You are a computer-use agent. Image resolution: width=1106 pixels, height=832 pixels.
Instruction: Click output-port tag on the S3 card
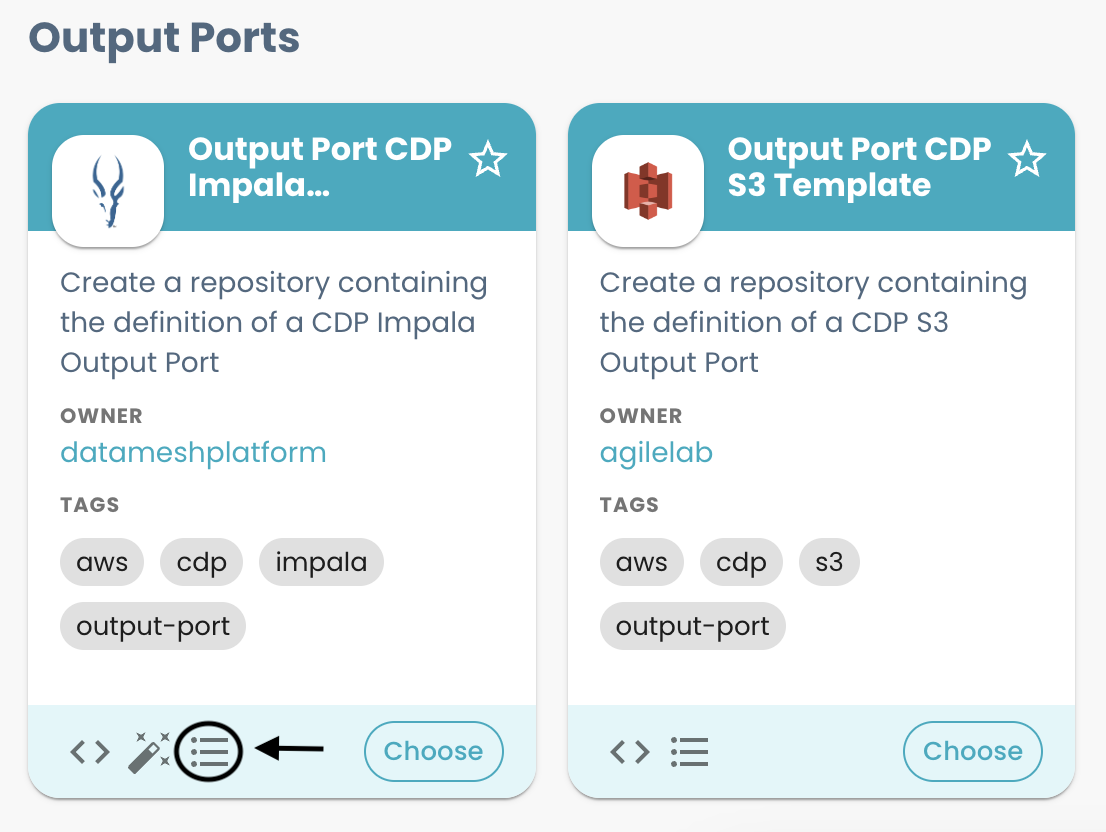(x=692, y=627)
